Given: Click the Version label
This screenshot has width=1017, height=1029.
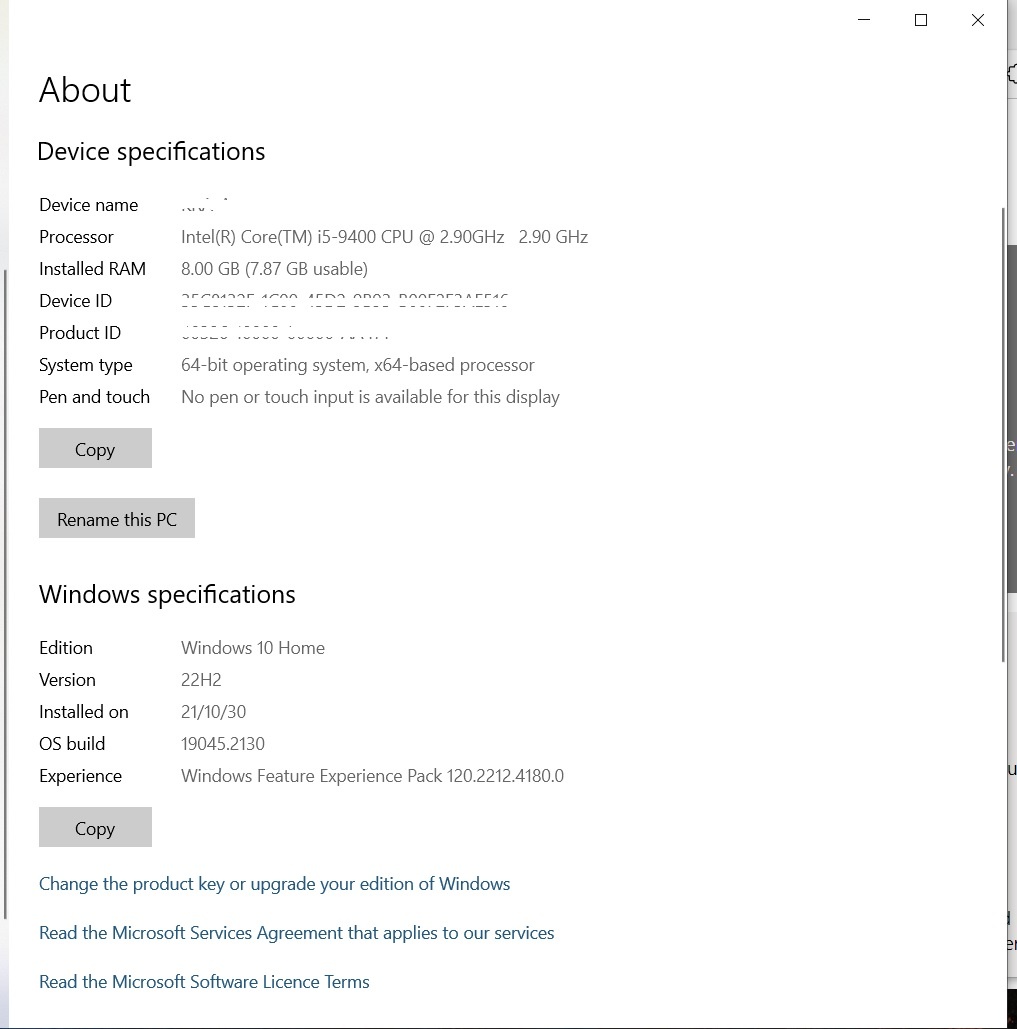Looking at the screenshot, I should [x=68, y=680].
